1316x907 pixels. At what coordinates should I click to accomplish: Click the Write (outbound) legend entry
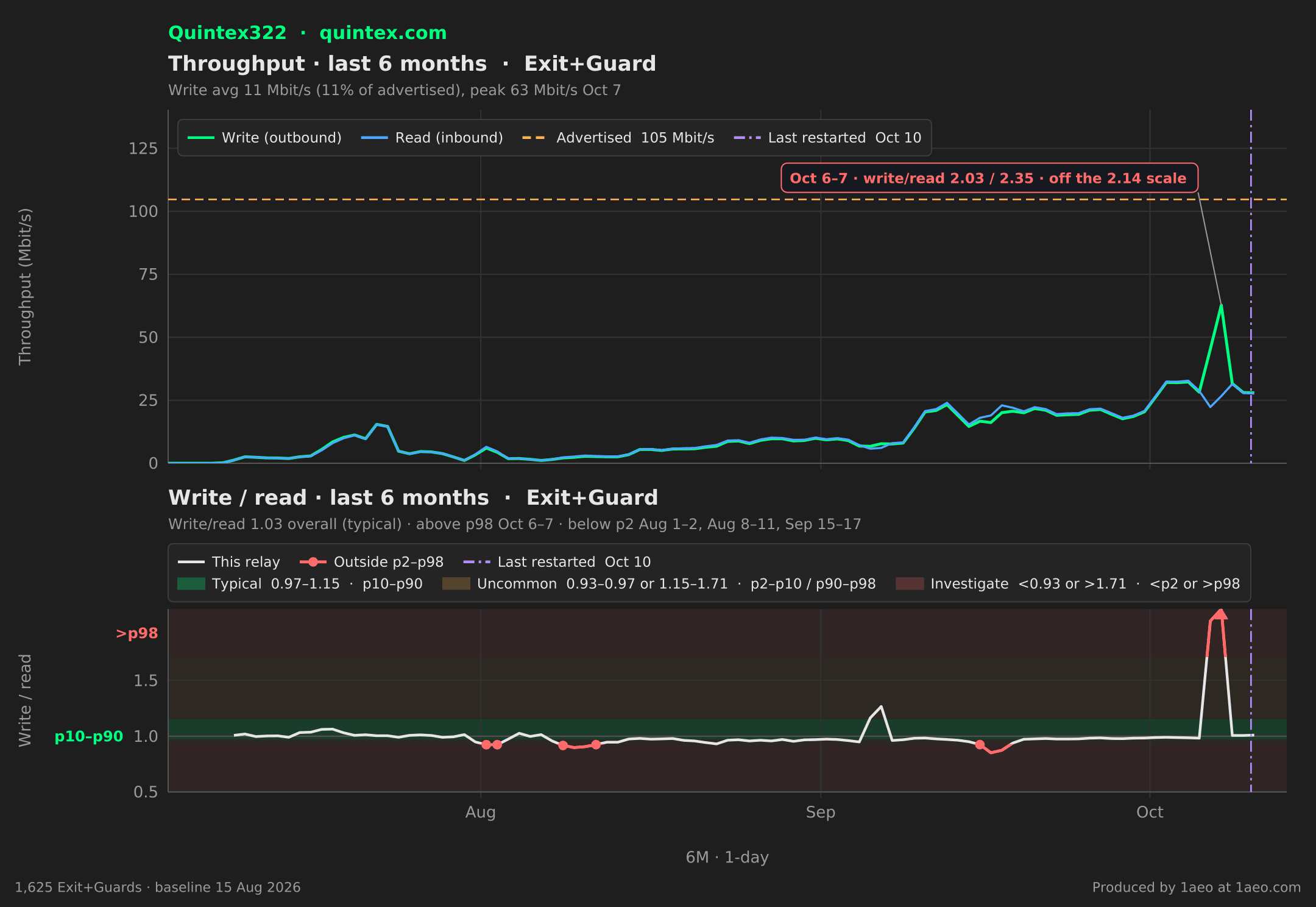tap(264, 138)
